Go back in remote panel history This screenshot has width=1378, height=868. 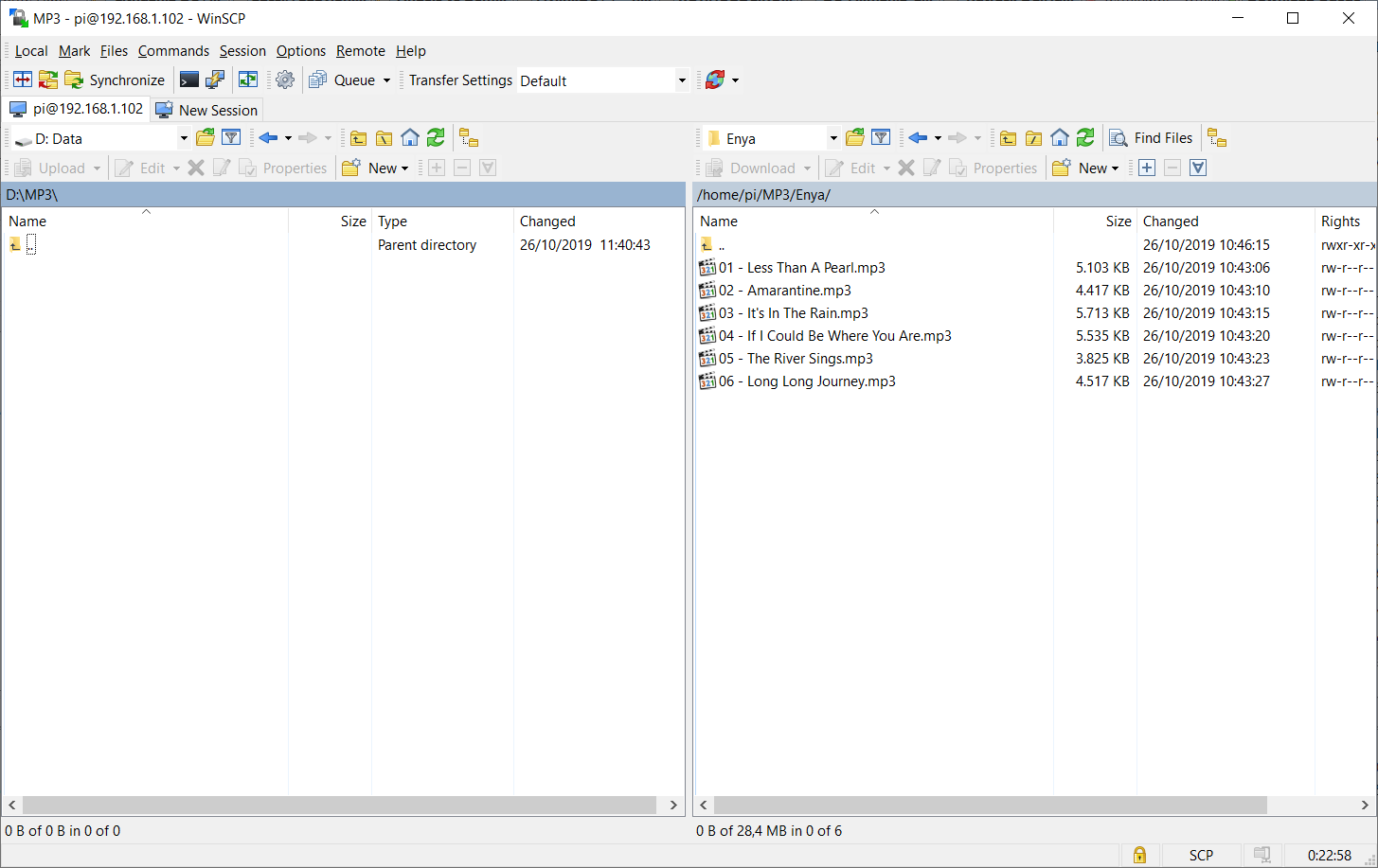(918, 138)
